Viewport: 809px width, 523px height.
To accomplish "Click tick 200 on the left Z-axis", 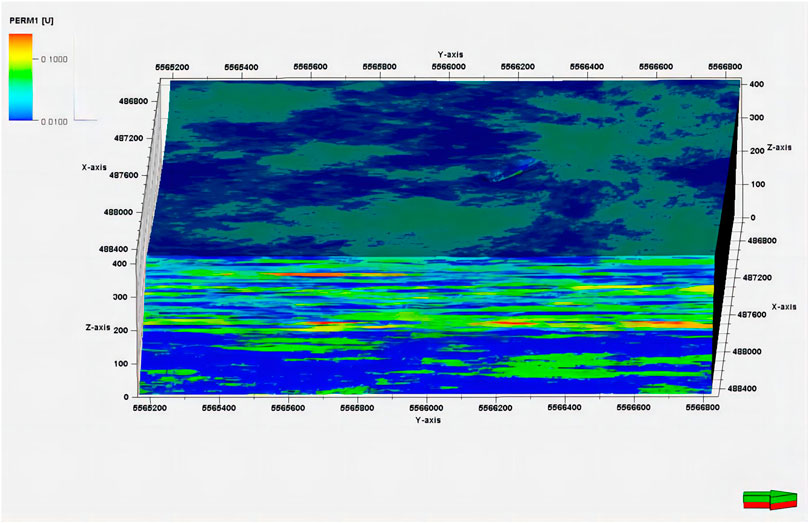I will 120,330.
